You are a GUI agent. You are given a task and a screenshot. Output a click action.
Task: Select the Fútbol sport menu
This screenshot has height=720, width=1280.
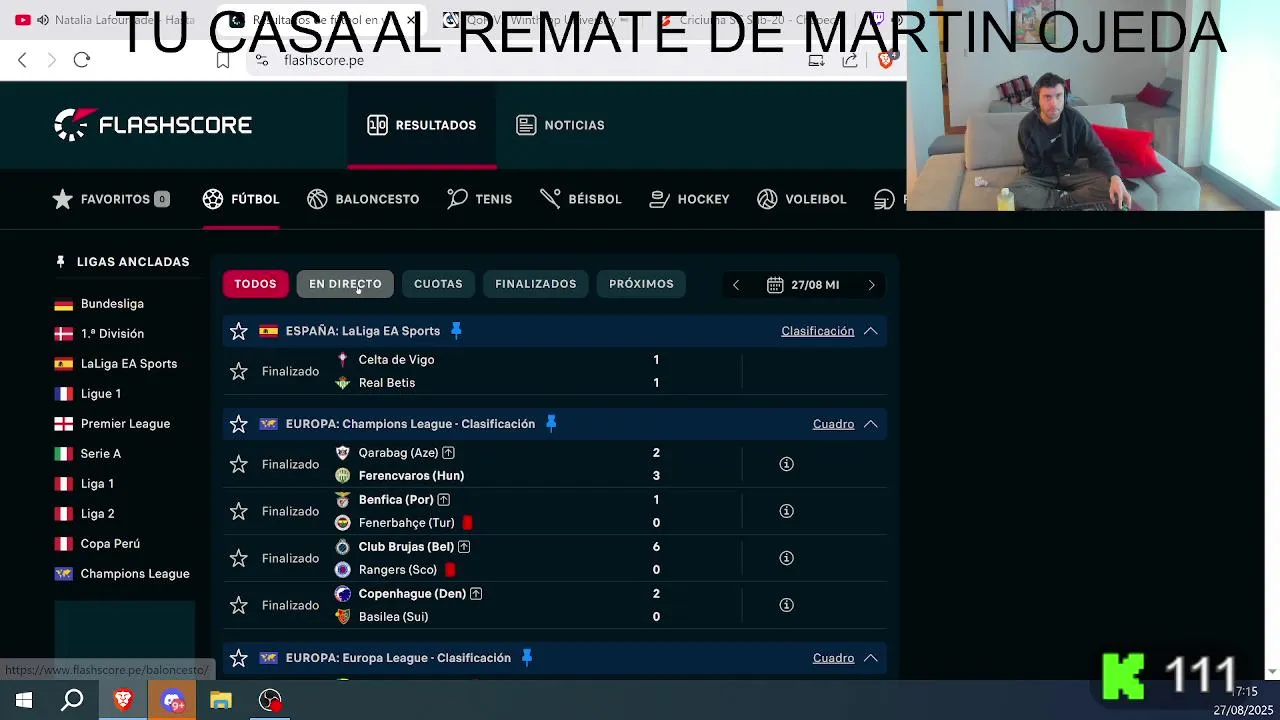pyautogui.click(x=241, y=199)
